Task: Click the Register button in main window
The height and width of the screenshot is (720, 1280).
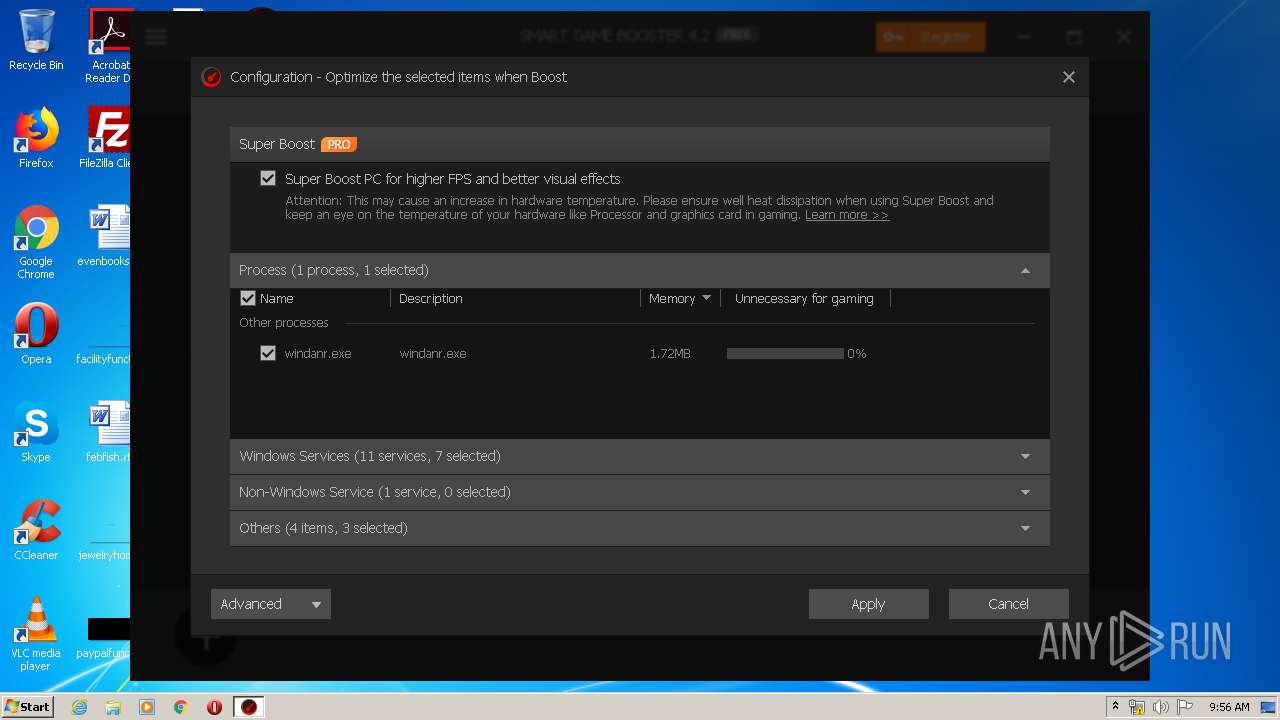Action: pyautogui.click(x=930, y=37)
